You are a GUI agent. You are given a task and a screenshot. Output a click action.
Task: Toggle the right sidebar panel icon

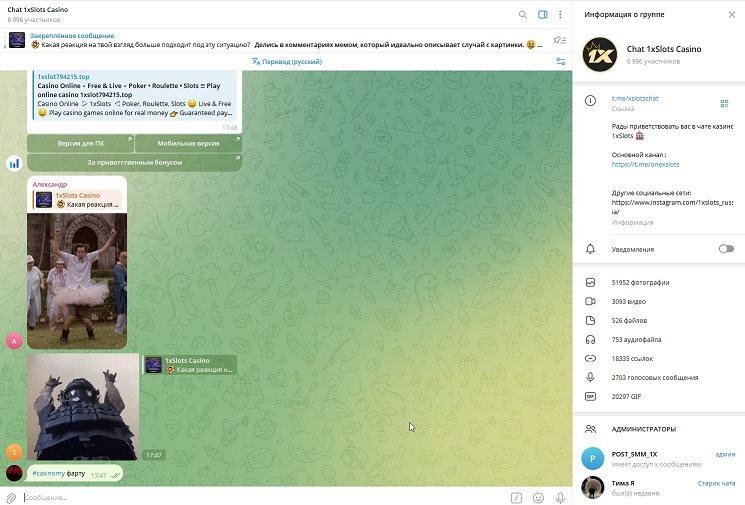(x=543, y=15)
